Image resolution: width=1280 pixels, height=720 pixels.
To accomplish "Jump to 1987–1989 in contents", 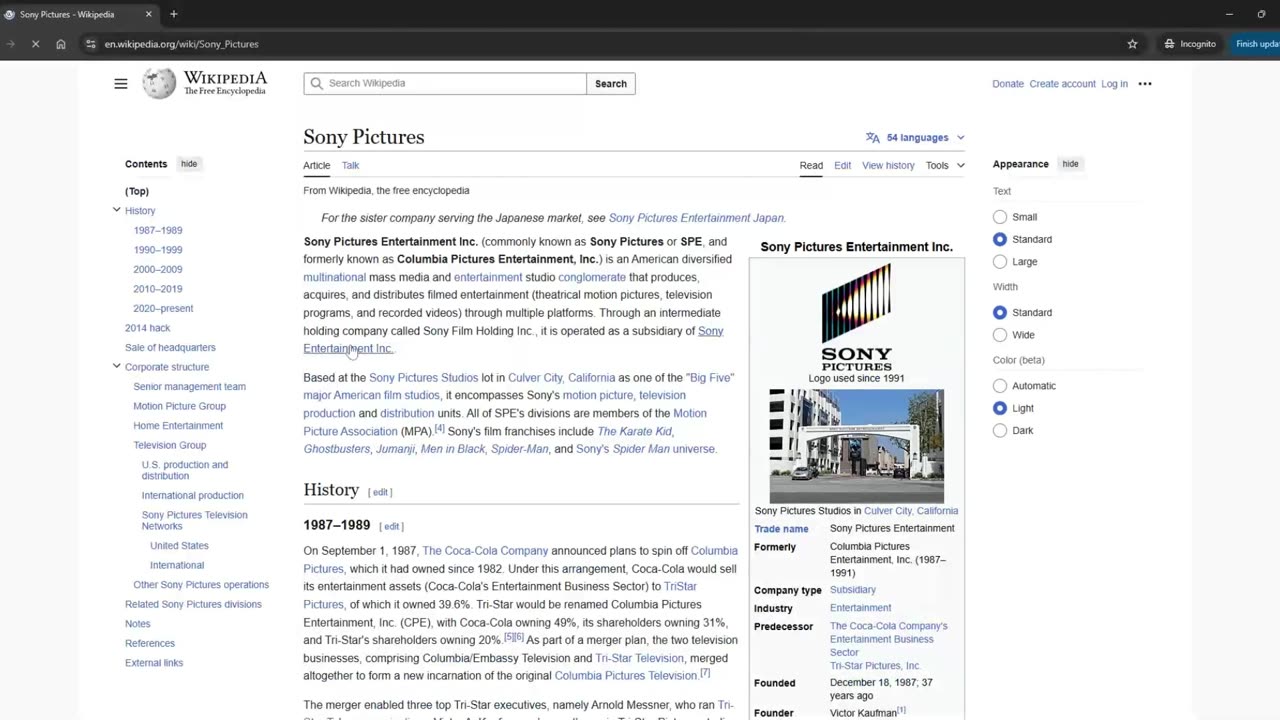I will [x=158, y=230].
